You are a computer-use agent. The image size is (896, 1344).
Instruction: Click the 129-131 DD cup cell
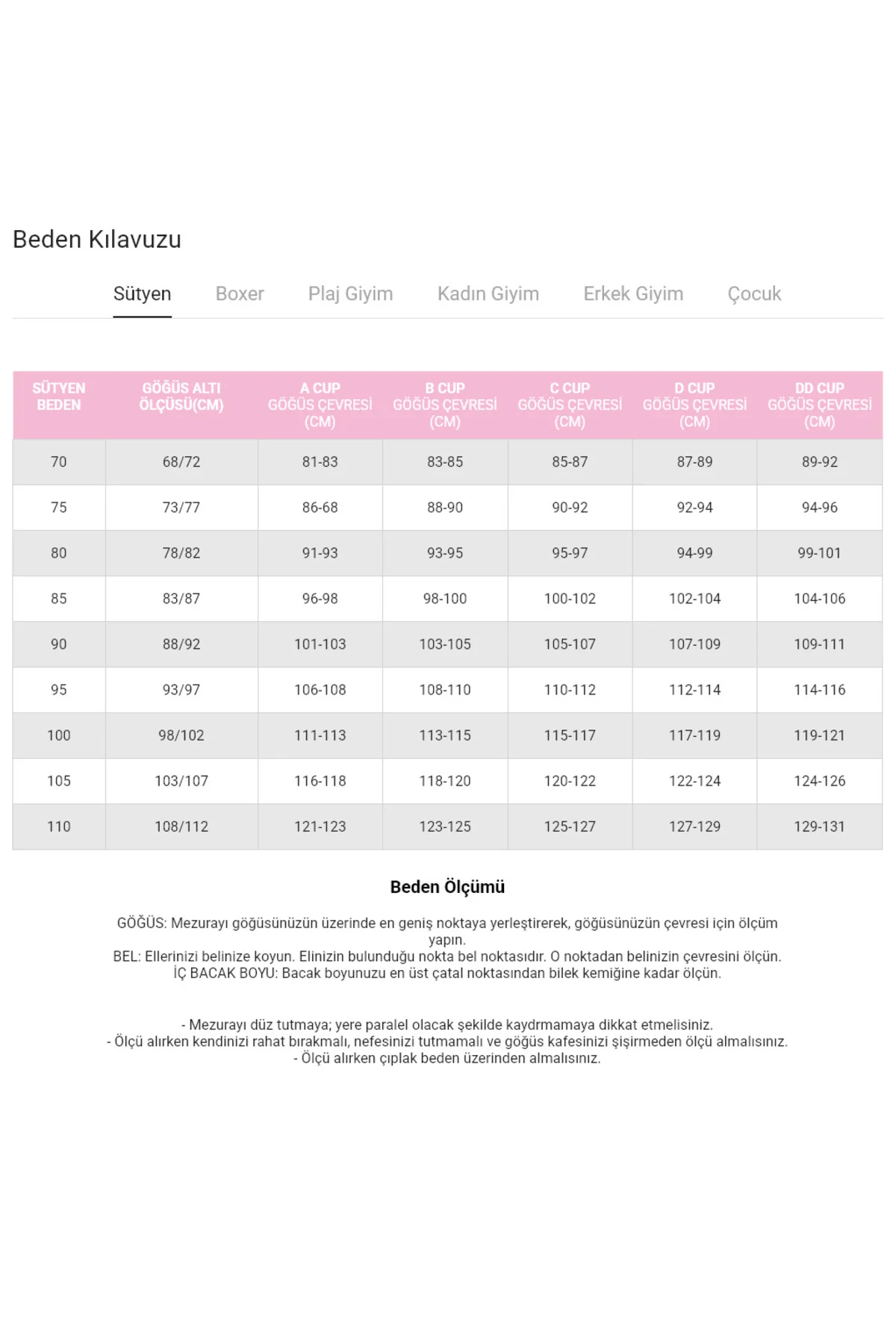click(819, 827)
